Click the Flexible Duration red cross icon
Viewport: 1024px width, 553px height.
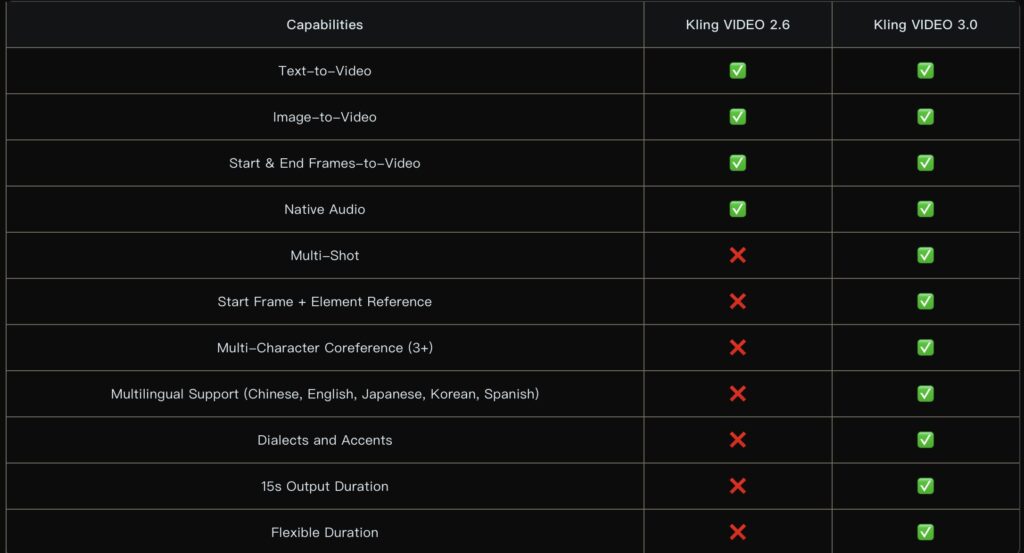pos(737,532)
